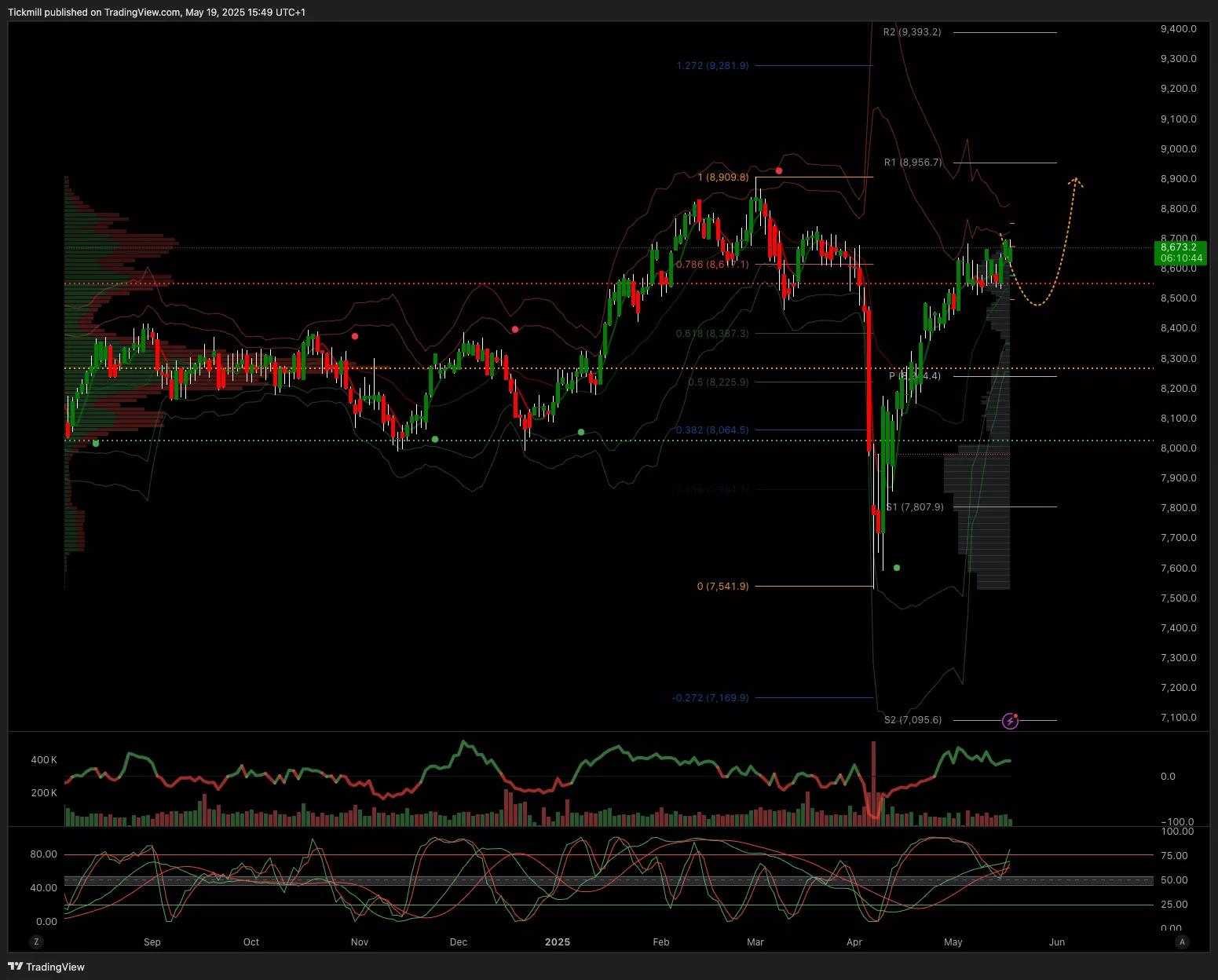This screenshot has height=980, width=1218.
Task: Click the red dot marker above the March high
Action: click(779, 170)
